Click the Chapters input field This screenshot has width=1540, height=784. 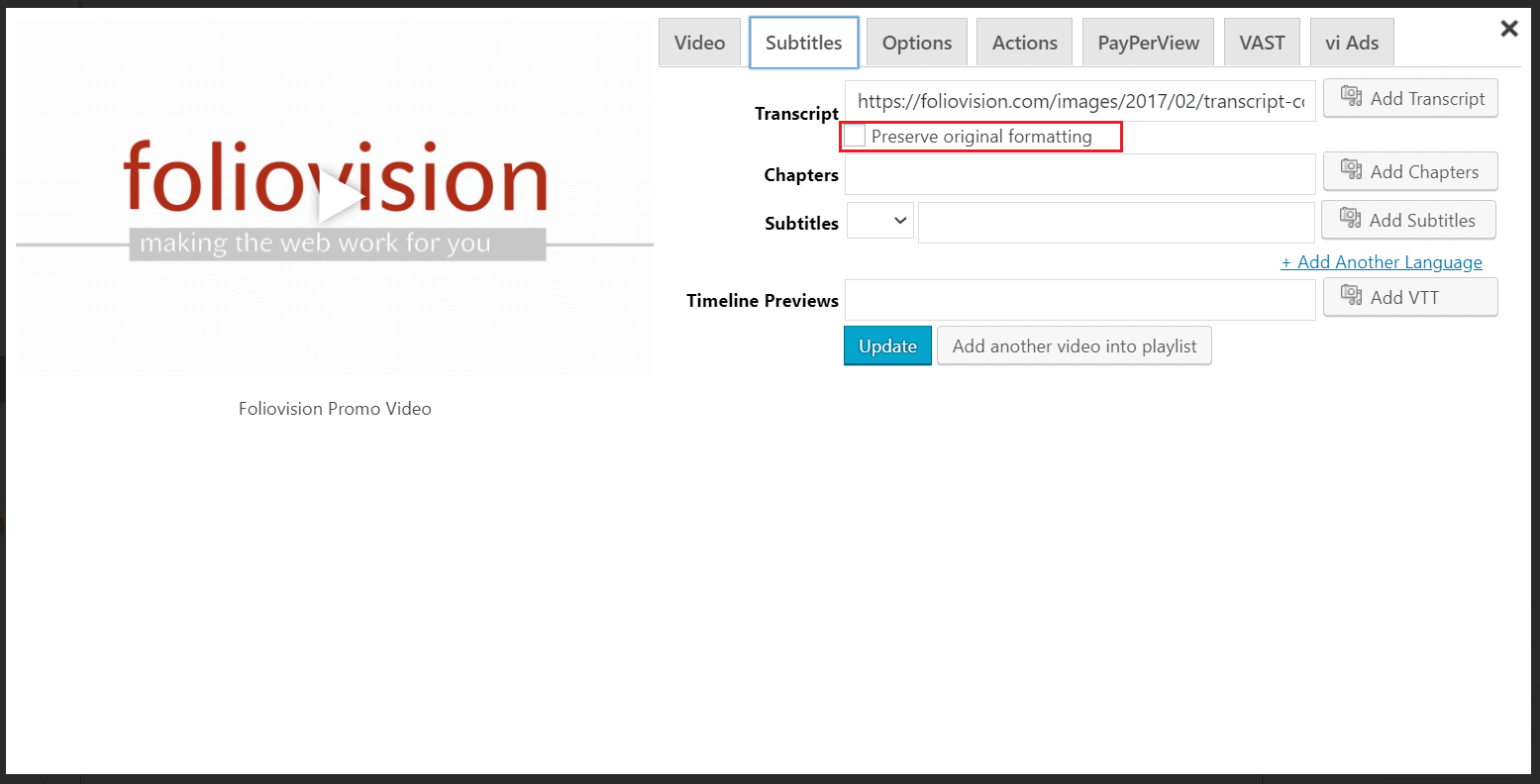pyautogui.click(x=1080, y=174)
